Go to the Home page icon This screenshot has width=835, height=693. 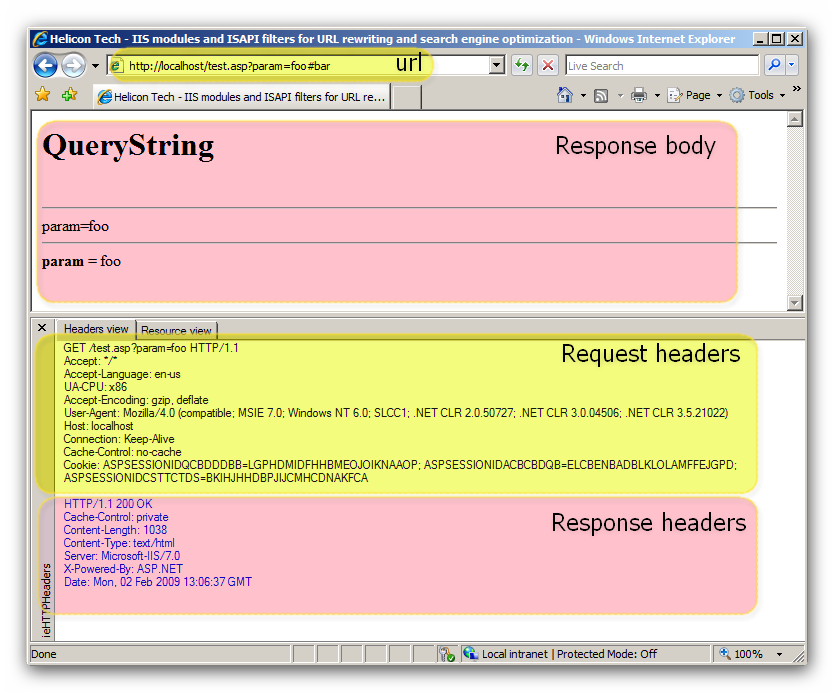click(565, 95)
